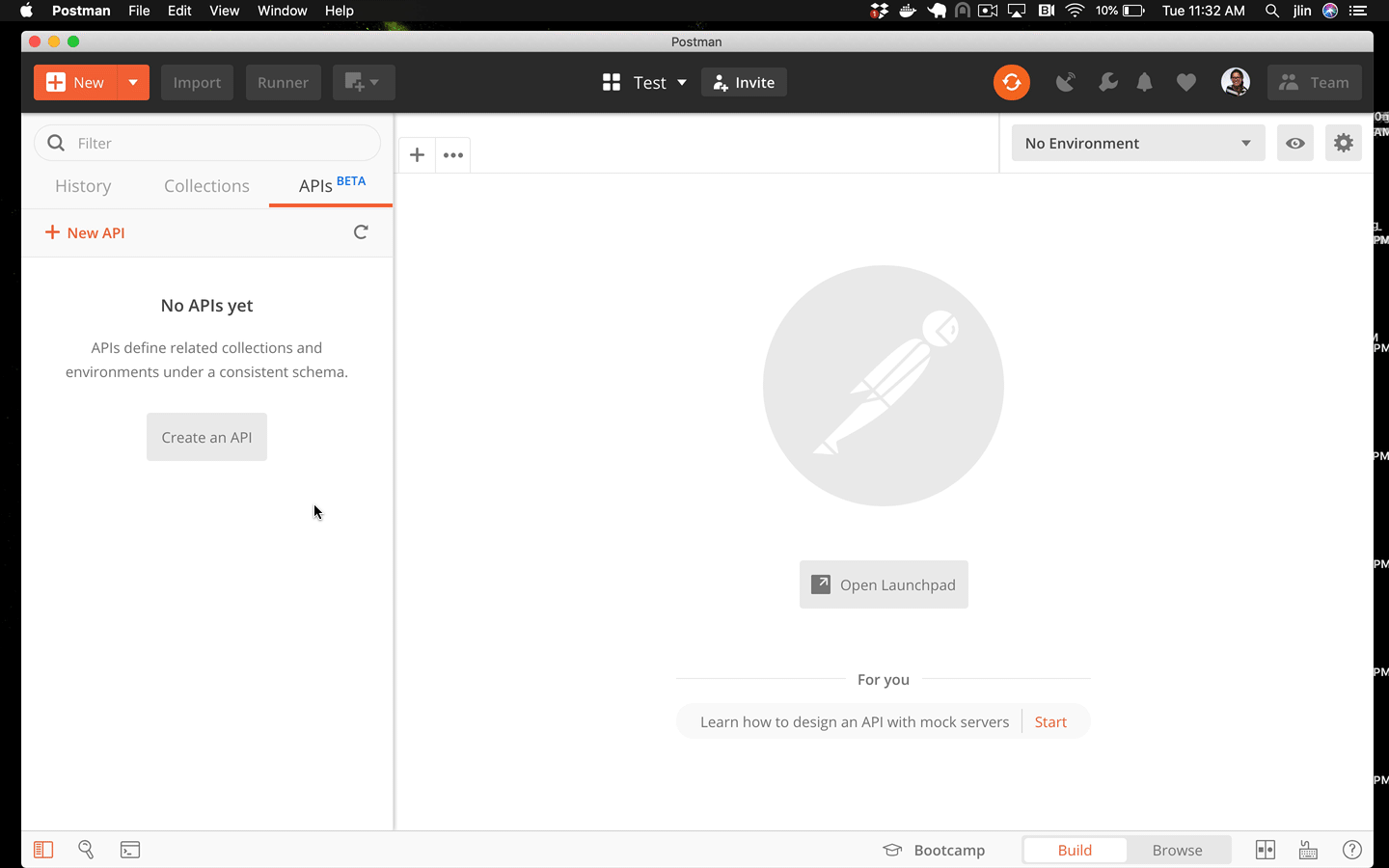Screen dimensions: 1389x868
Task: Click the clock showing Tue 11:32 AM
Action: point(1203,11)
